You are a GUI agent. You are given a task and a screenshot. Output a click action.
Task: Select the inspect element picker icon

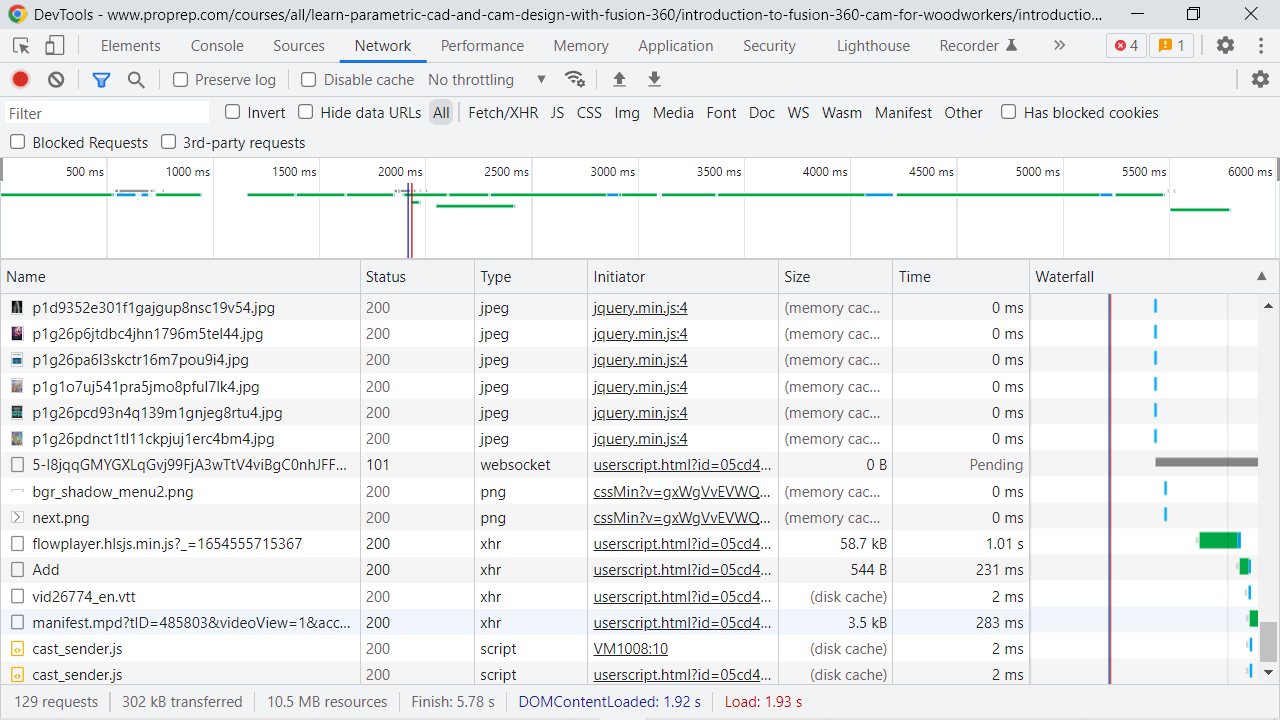click(x=21, y=46)
